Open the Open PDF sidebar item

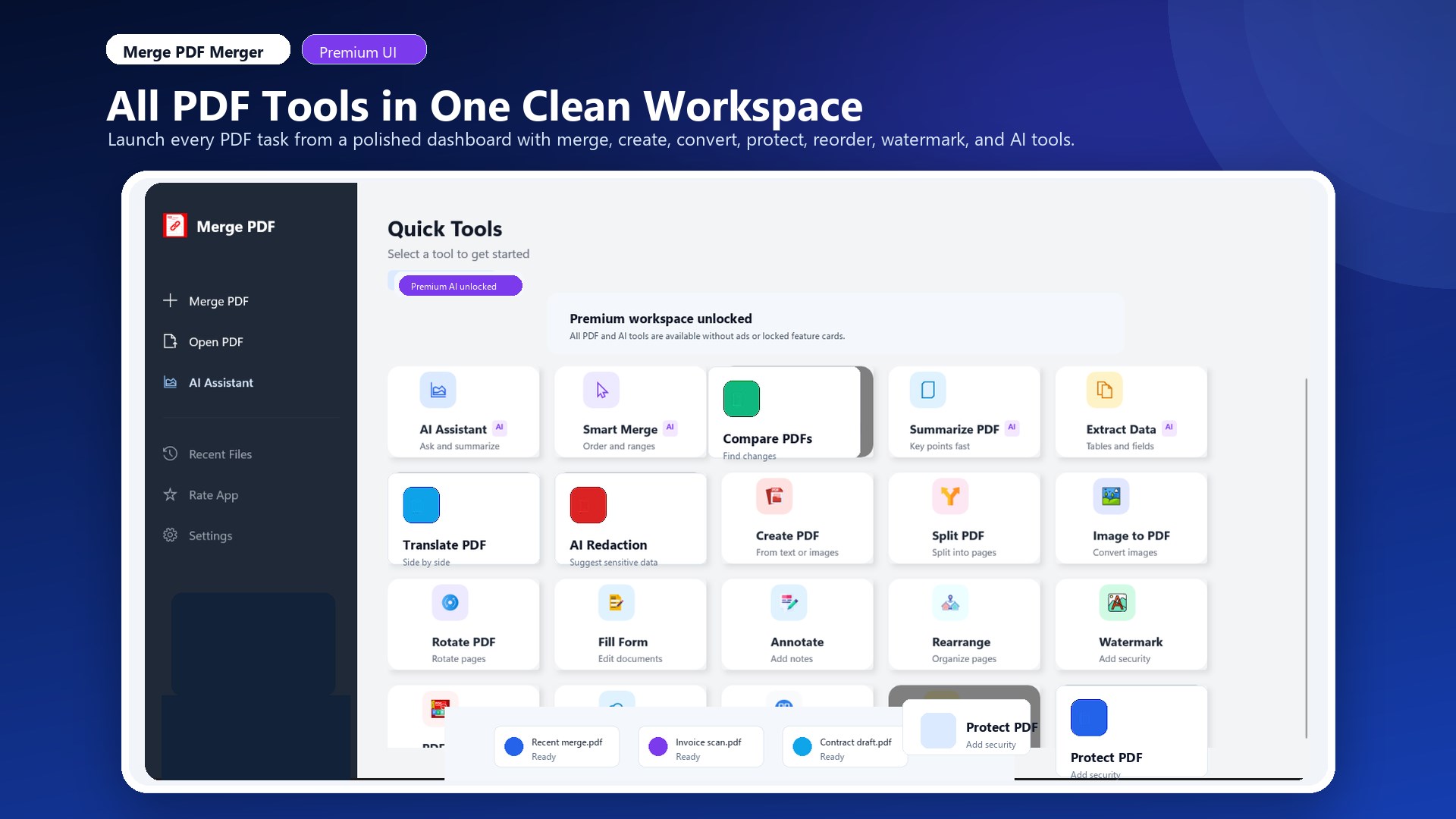click(250, 342)
